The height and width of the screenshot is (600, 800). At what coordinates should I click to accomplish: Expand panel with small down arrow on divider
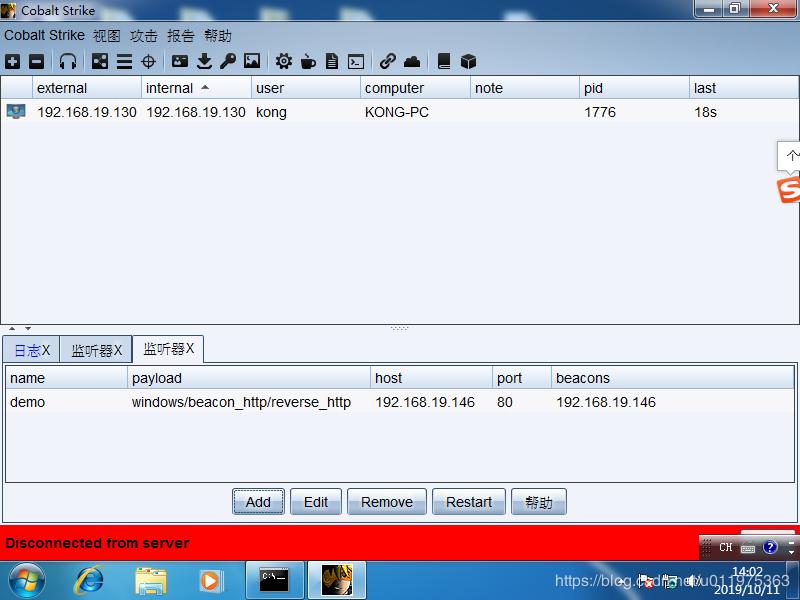pyautogui.click(x=28, y=328)
